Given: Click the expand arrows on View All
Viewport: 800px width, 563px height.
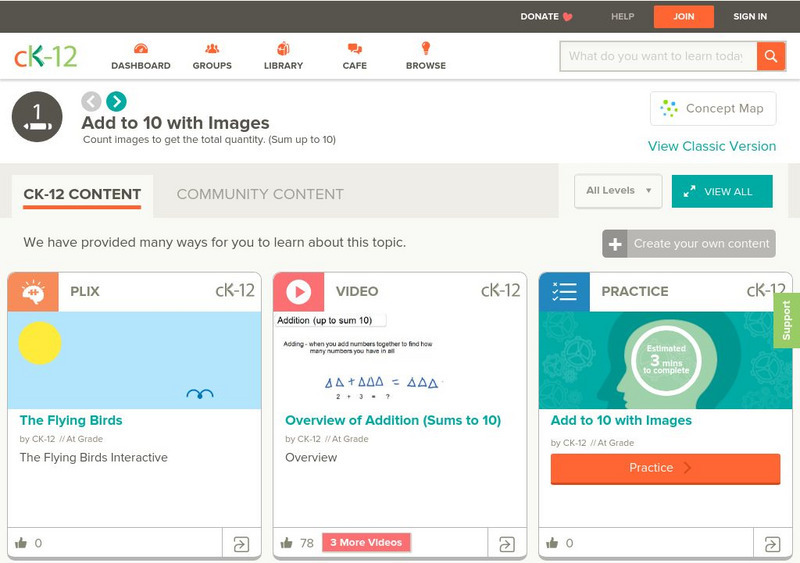Looking at the screenshot, I should click(x=689, y=191).
